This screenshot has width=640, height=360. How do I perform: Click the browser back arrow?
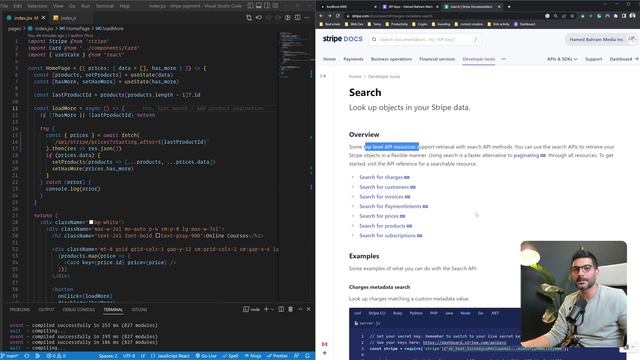(321, 16)
